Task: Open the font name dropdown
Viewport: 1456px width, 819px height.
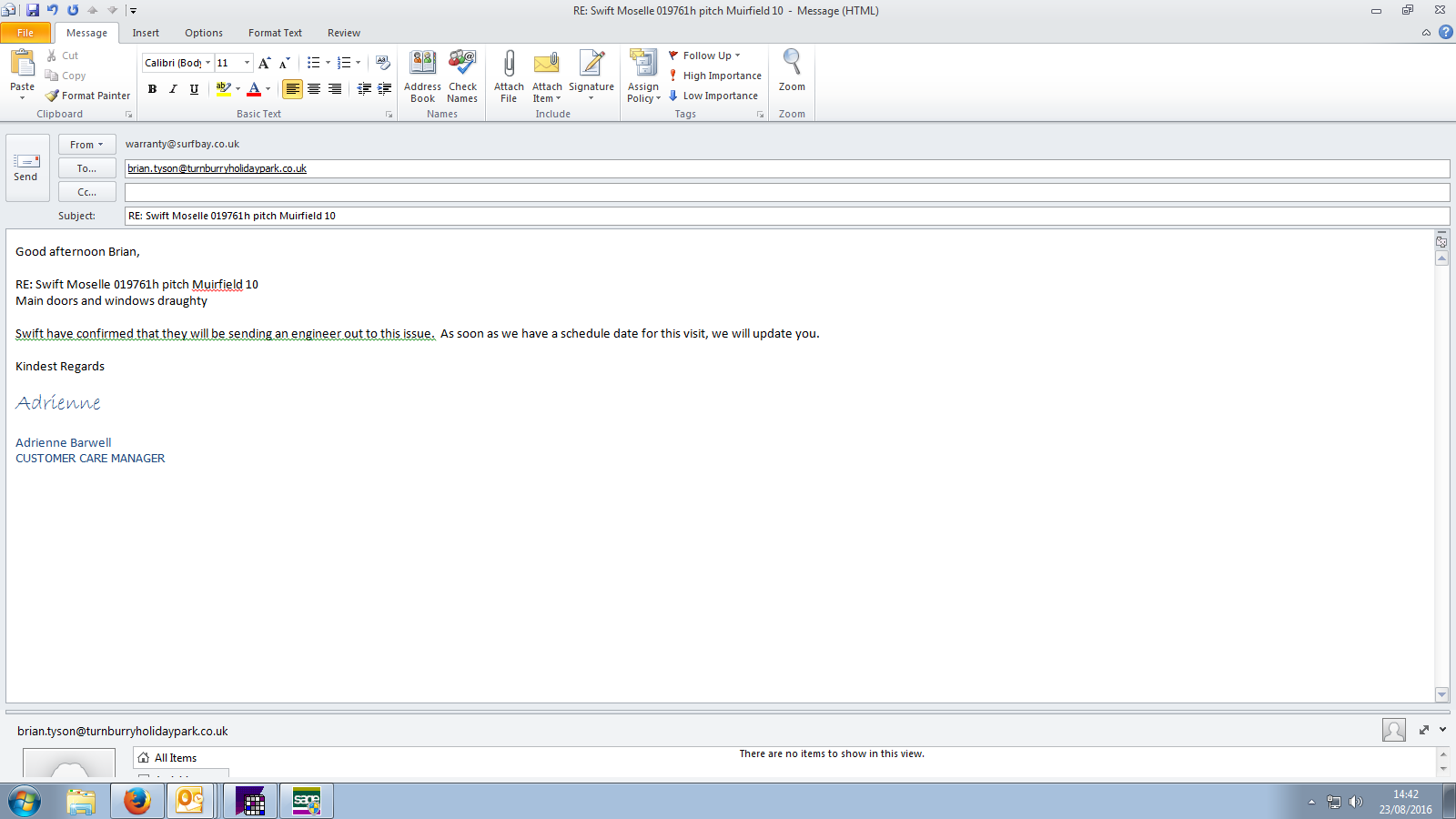Action: click(207, 63)
